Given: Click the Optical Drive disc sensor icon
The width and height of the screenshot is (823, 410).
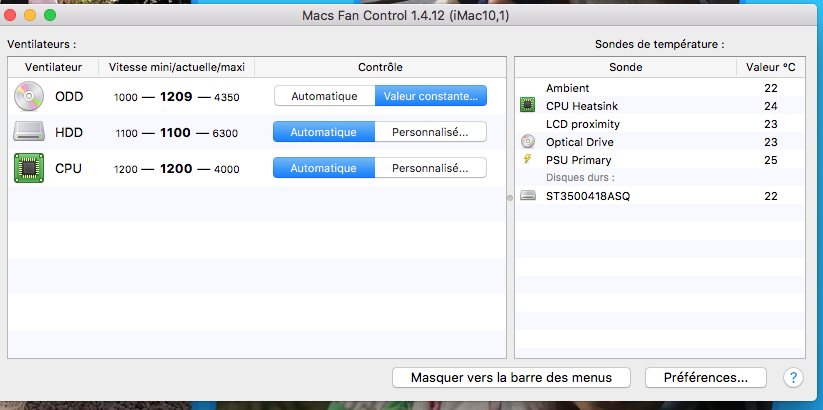Looking at the screenshot, I should pos(527,142).
